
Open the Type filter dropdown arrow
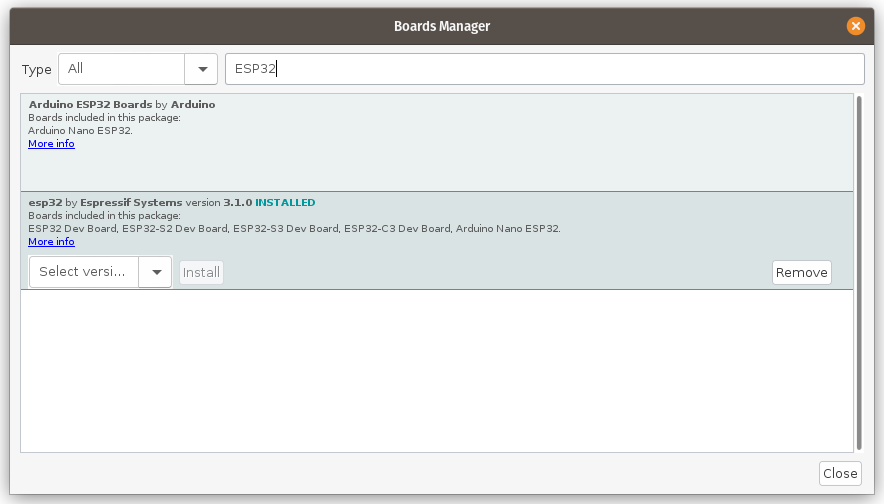pos(201,69)
